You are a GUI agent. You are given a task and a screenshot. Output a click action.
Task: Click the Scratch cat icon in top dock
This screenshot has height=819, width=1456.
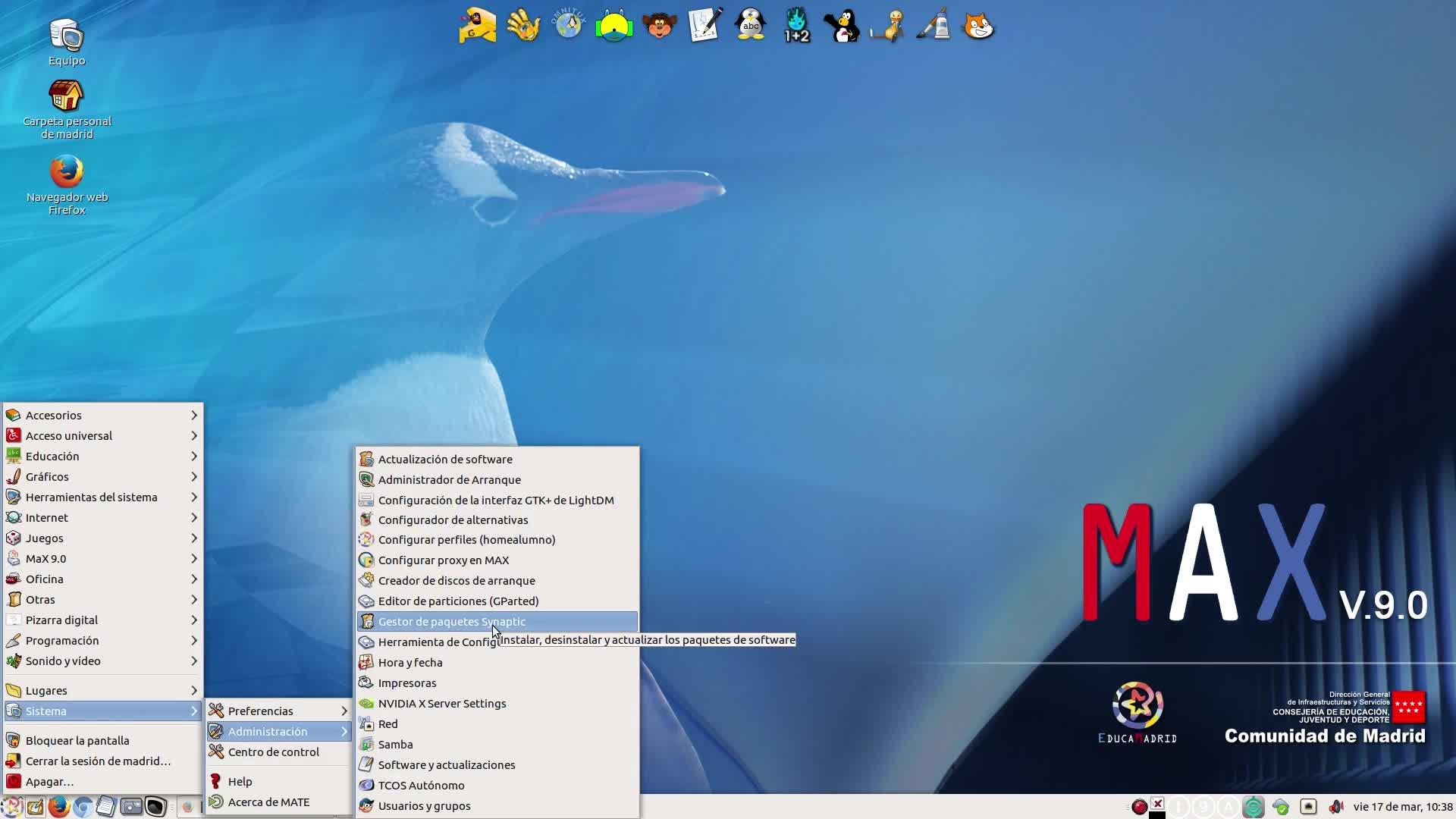tap(978, 27)
